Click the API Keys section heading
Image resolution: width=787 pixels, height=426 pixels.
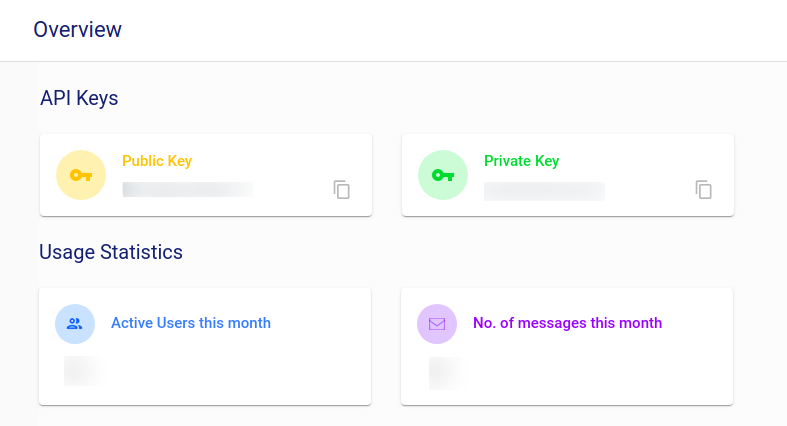tap(79, 98)
